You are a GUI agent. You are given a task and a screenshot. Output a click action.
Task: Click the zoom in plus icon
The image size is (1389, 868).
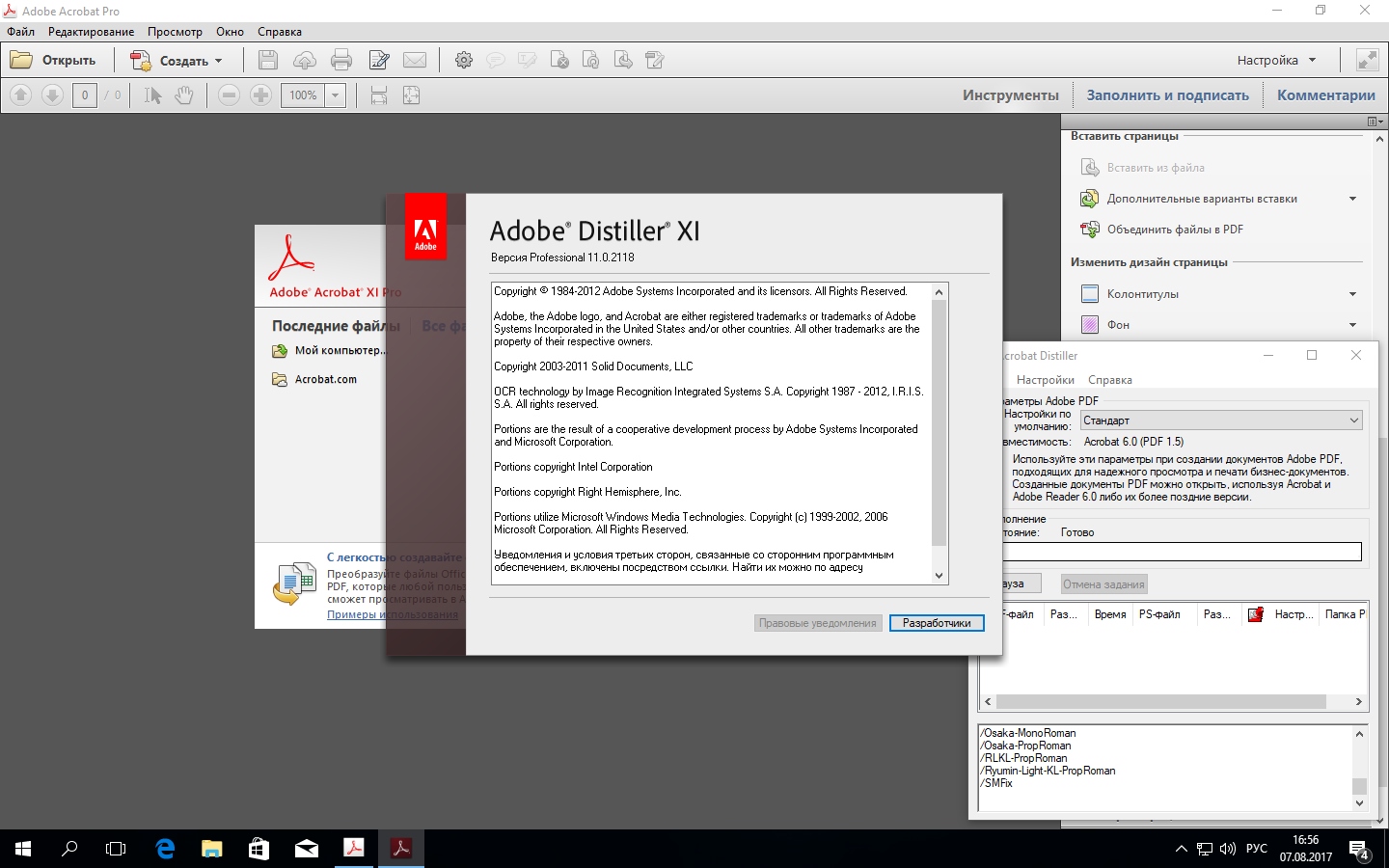tap(260, 95)
